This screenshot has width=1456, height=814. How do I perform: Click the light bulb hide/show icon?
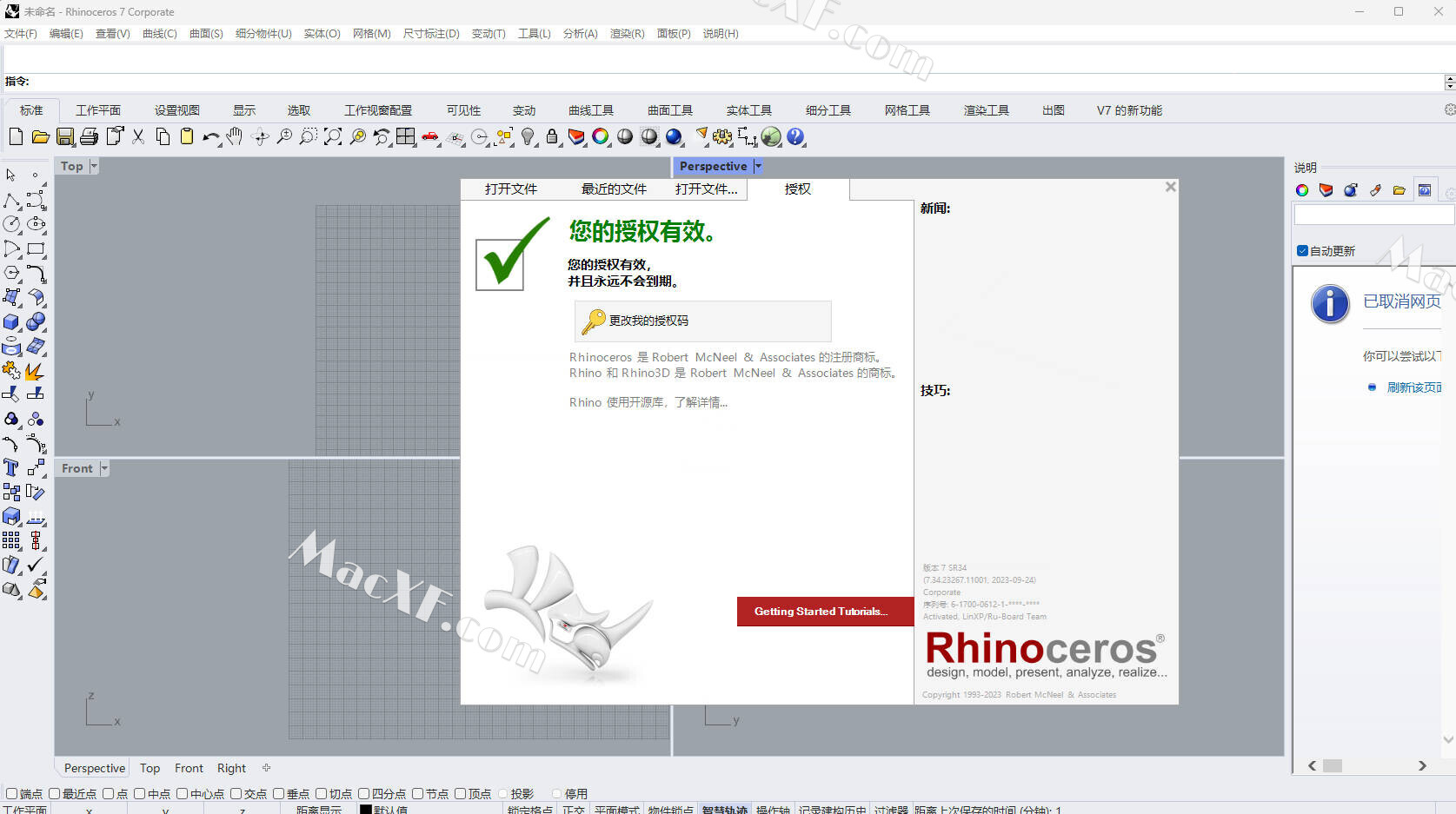pos(529,136)
